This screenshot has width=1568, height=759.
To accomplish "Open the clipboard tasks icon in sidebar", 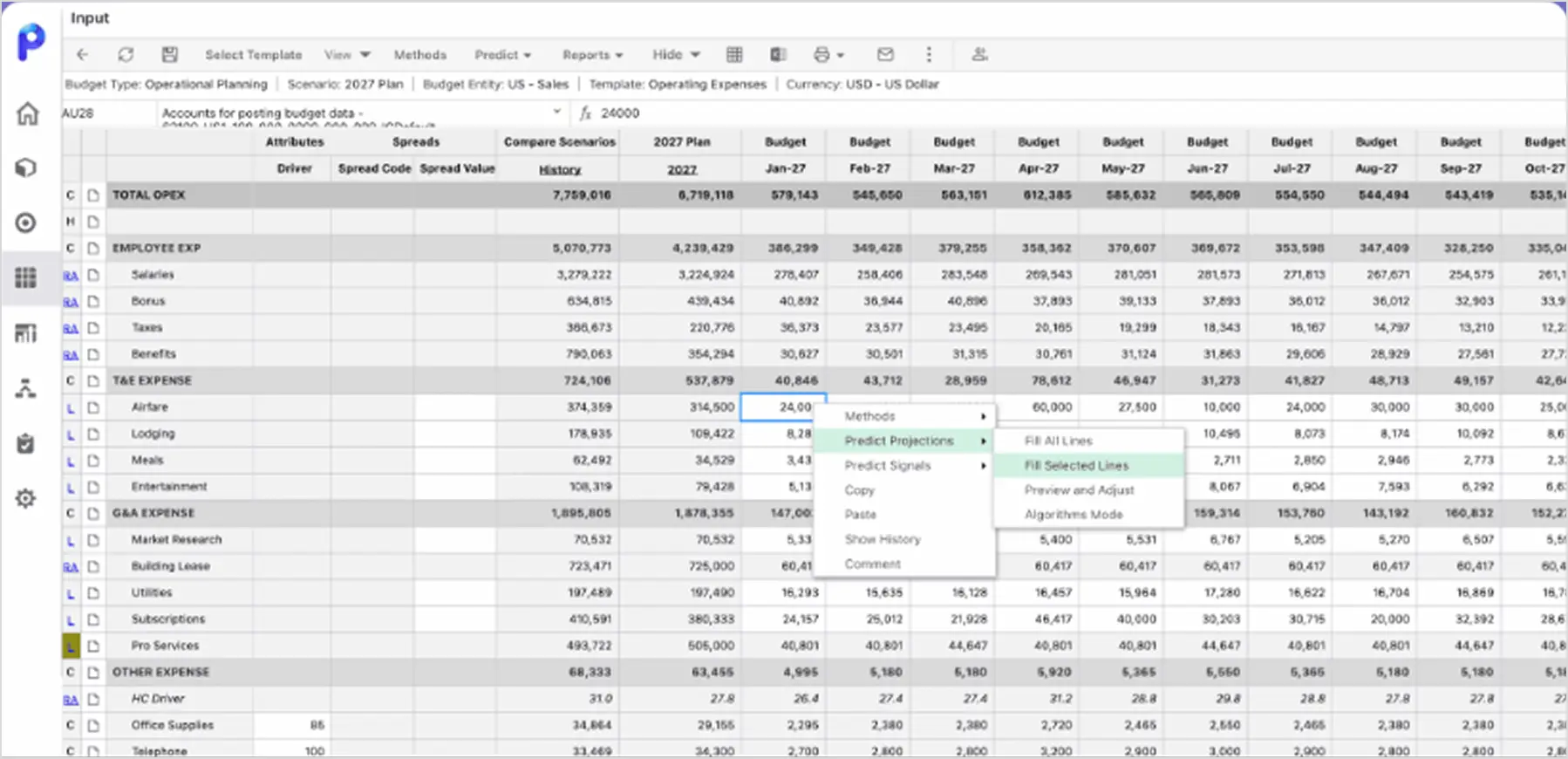I will 26,443.
